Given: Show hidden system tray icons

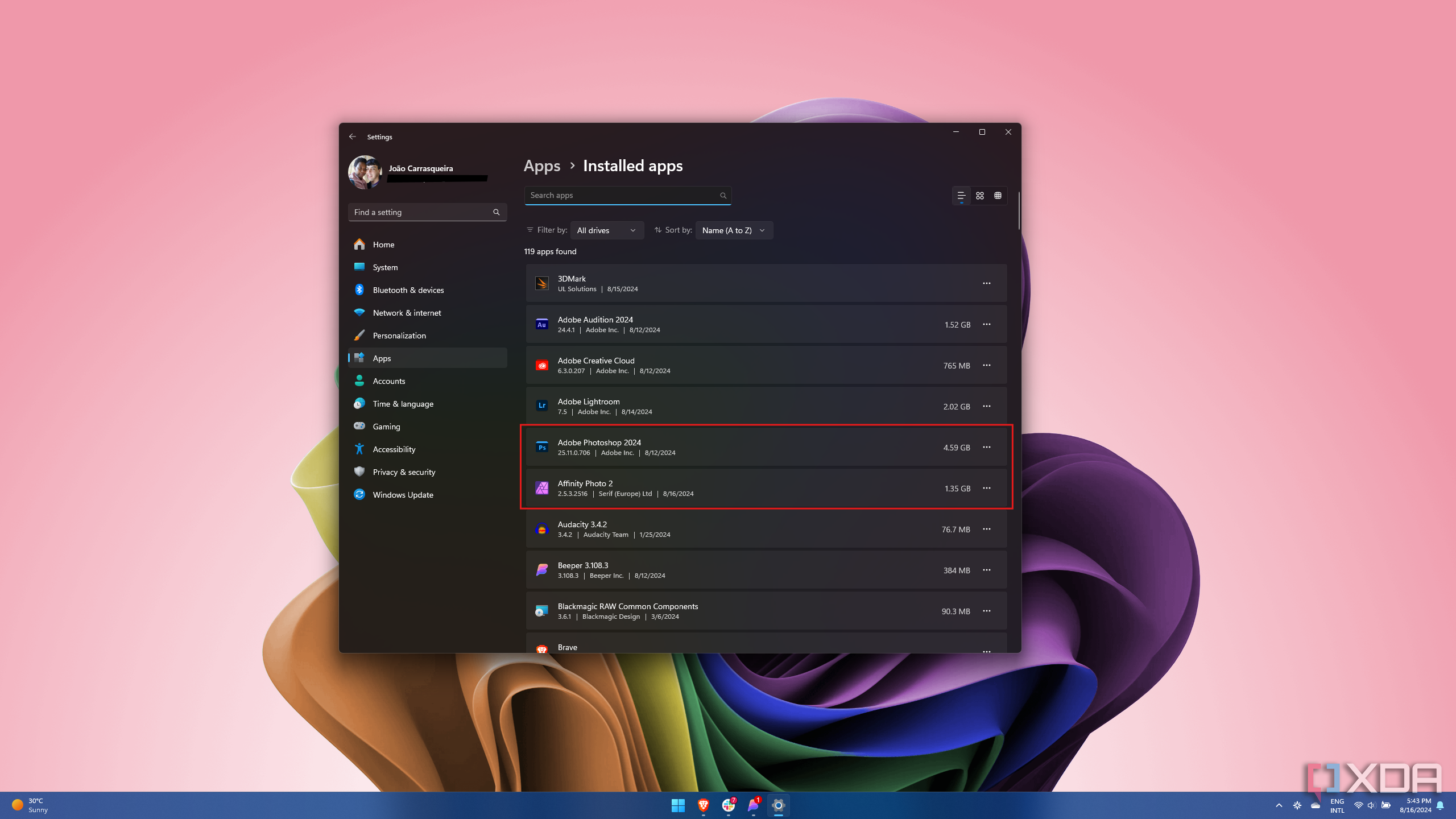Looking at the screenshot, I should (1279, 805).
